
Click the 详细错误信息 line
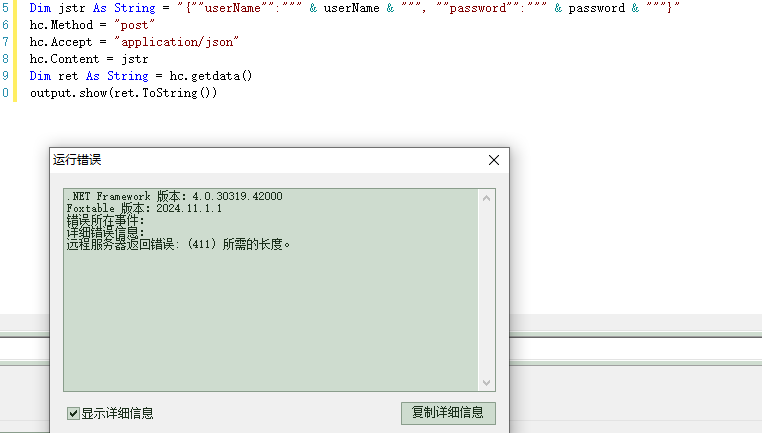tap(106, 232)
